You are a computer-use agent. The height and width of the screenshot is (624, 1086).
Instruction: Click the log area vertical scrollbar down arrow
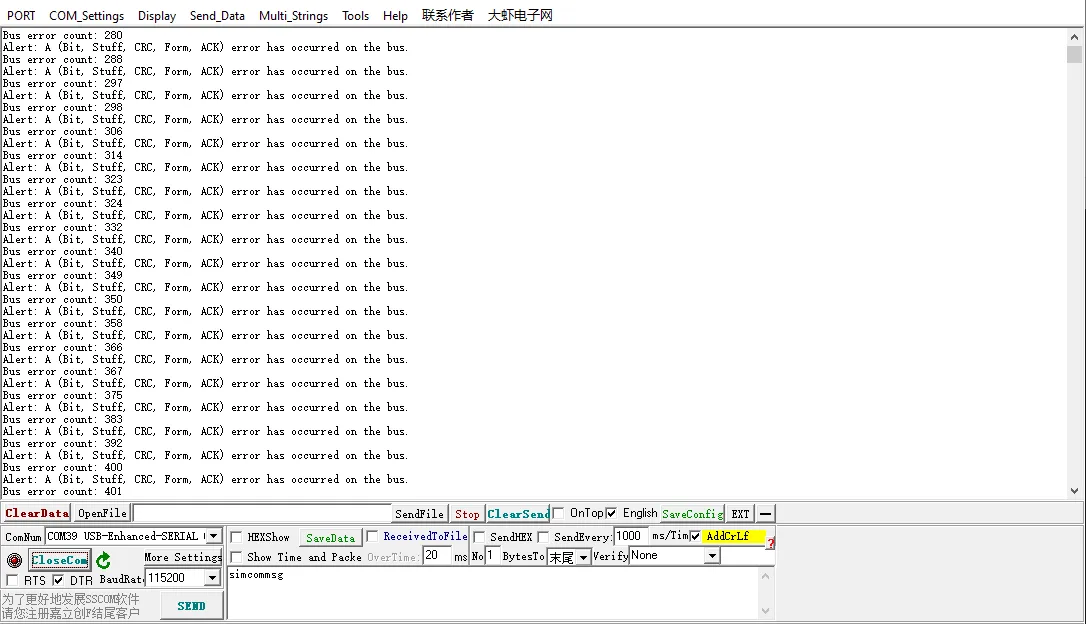coord(1075,491)
